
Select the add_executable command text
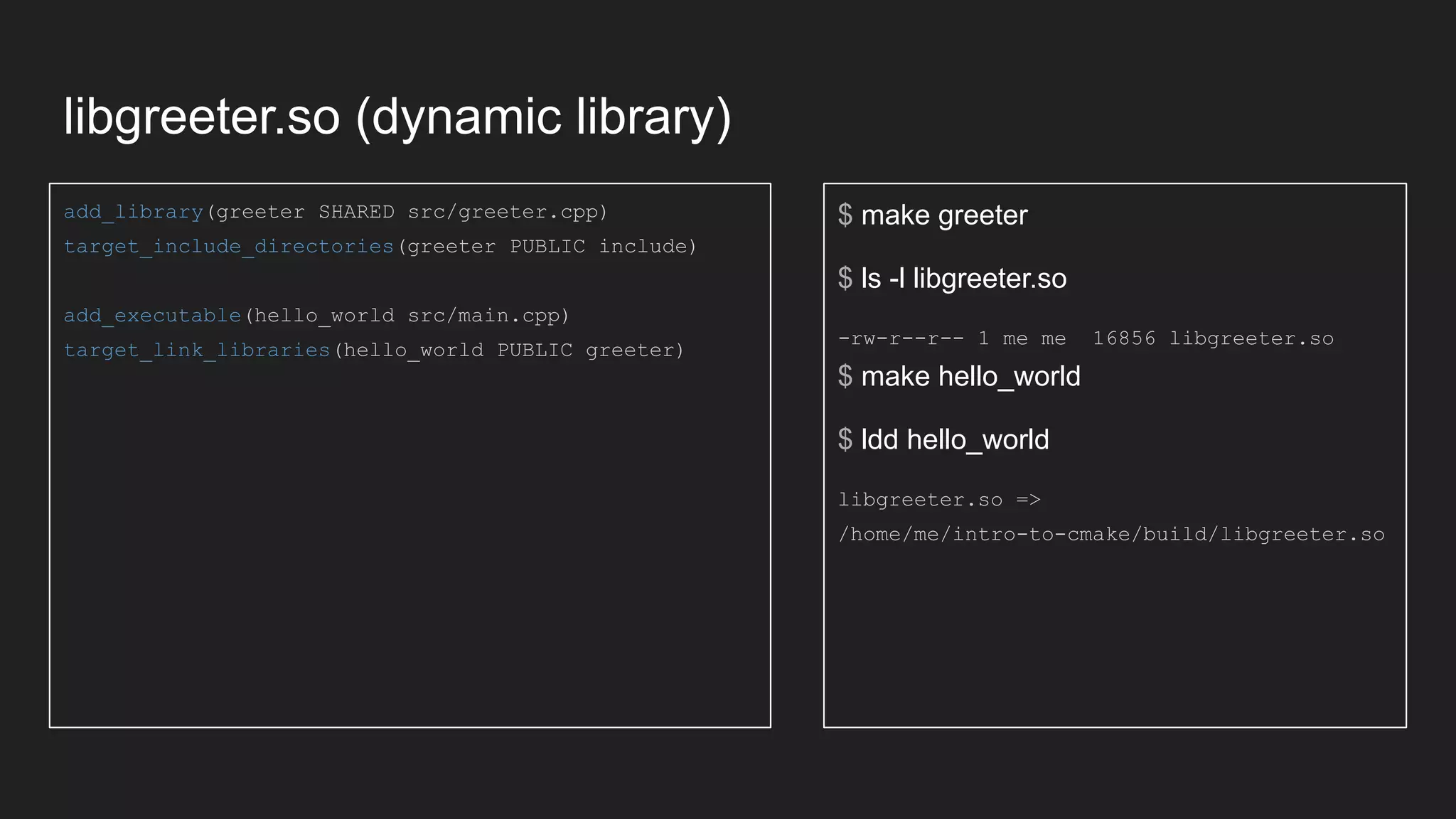pyautogui.click(x=152, y=315)
